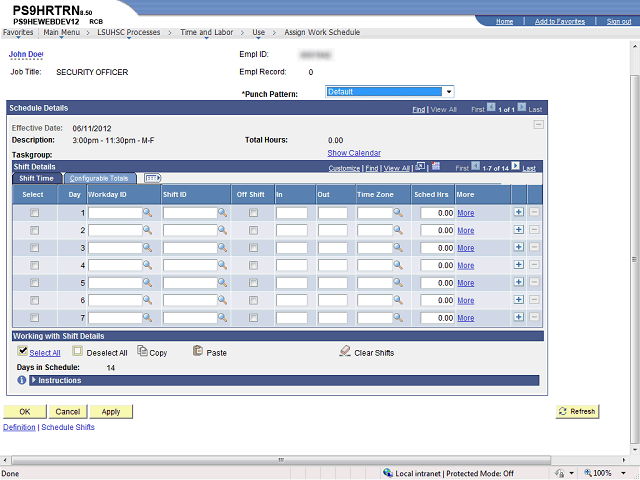Open Shift ID lookup for day 2
Screen dimensions: 640x480
222,231
